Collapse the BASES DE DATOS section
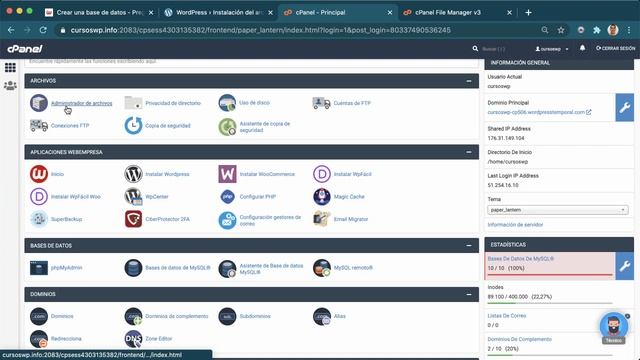This screenshot has height=360, width=640. pos(469,245)
